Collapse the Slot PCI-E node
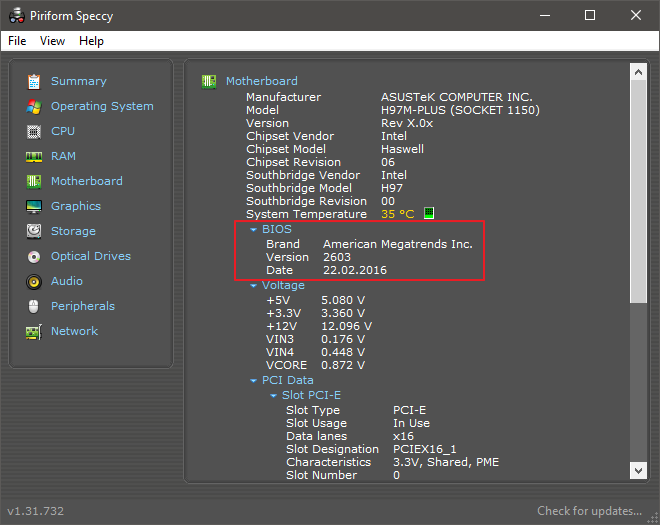The image size is (660, 525). 274,396
